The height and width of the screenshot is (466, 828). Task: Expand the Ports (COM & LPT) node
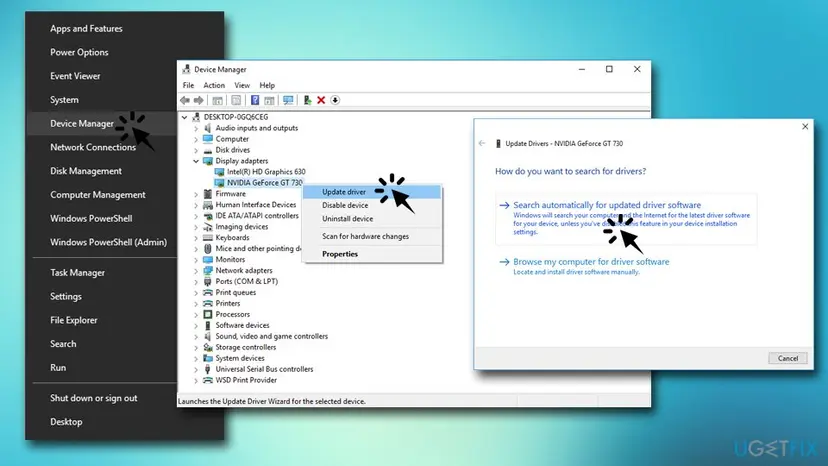coord(196,282)
